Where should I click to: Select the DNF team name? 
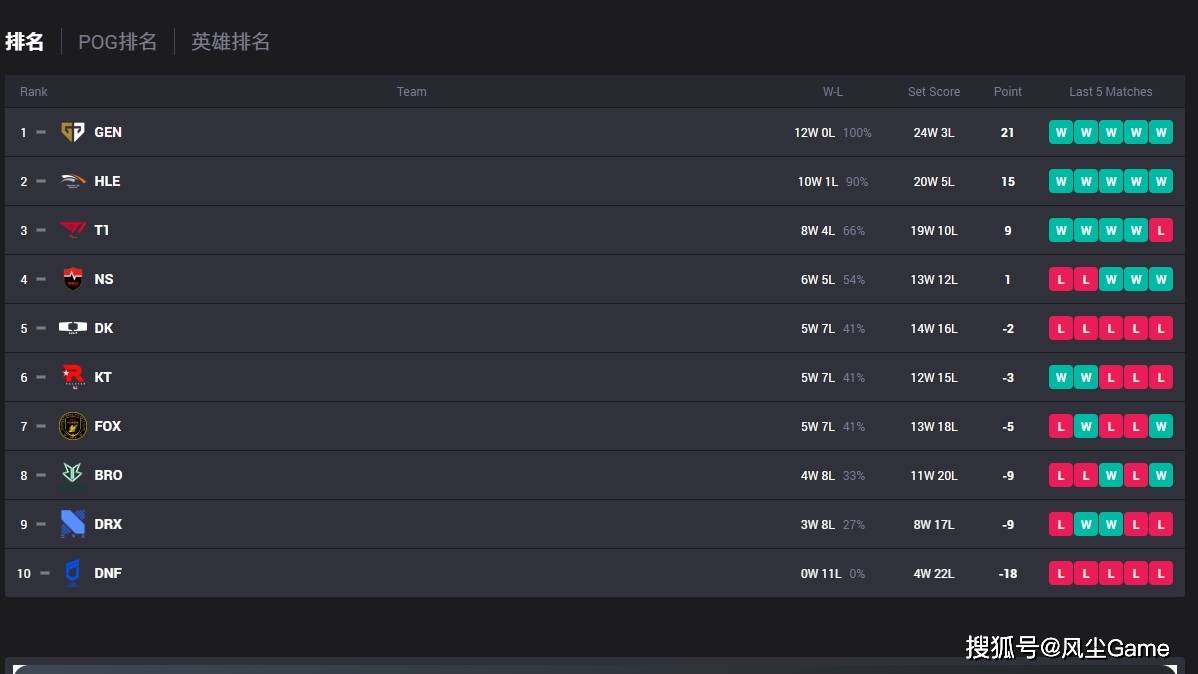point(108,572)
